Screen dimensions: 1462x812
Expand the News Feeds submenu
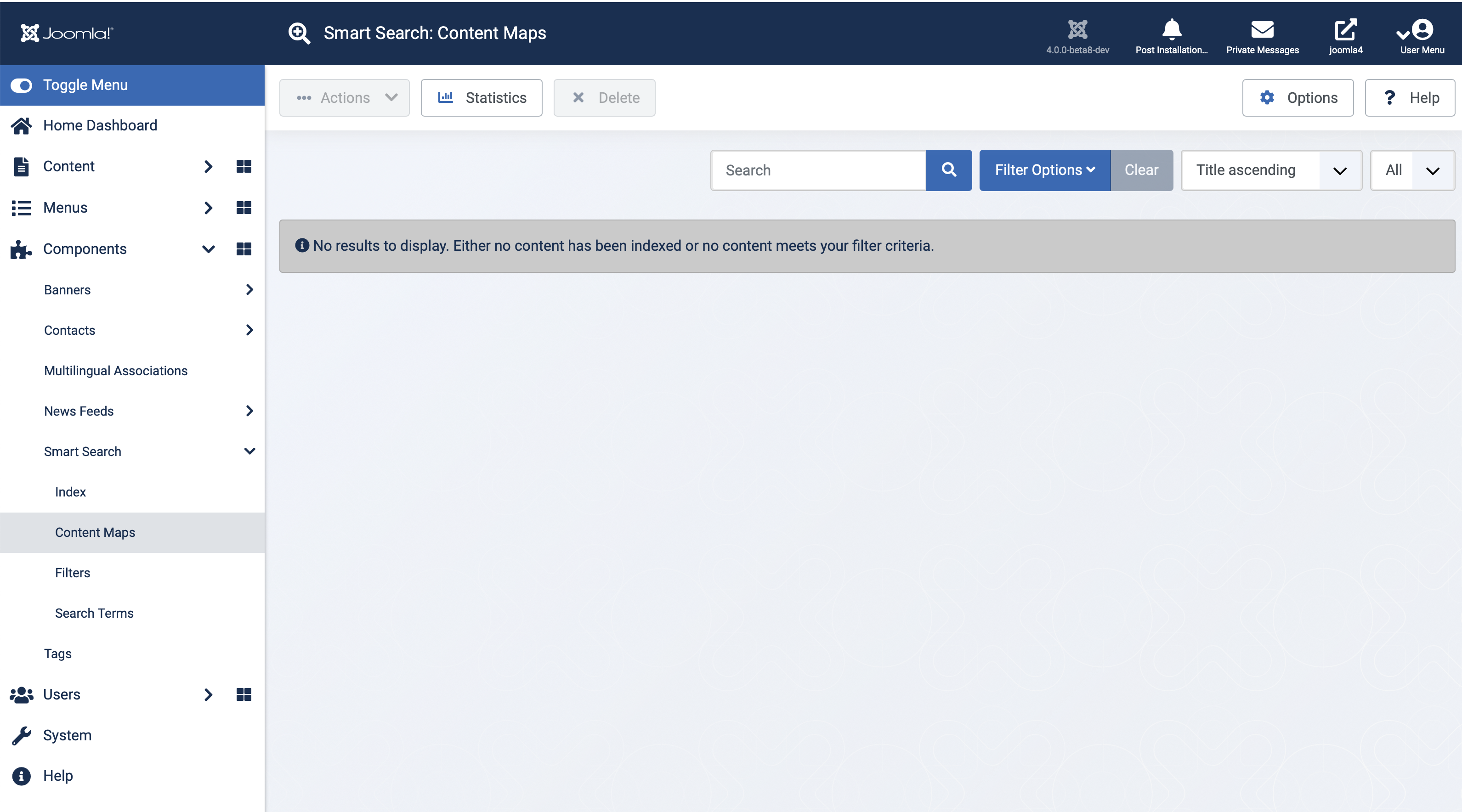coord(249,411)
